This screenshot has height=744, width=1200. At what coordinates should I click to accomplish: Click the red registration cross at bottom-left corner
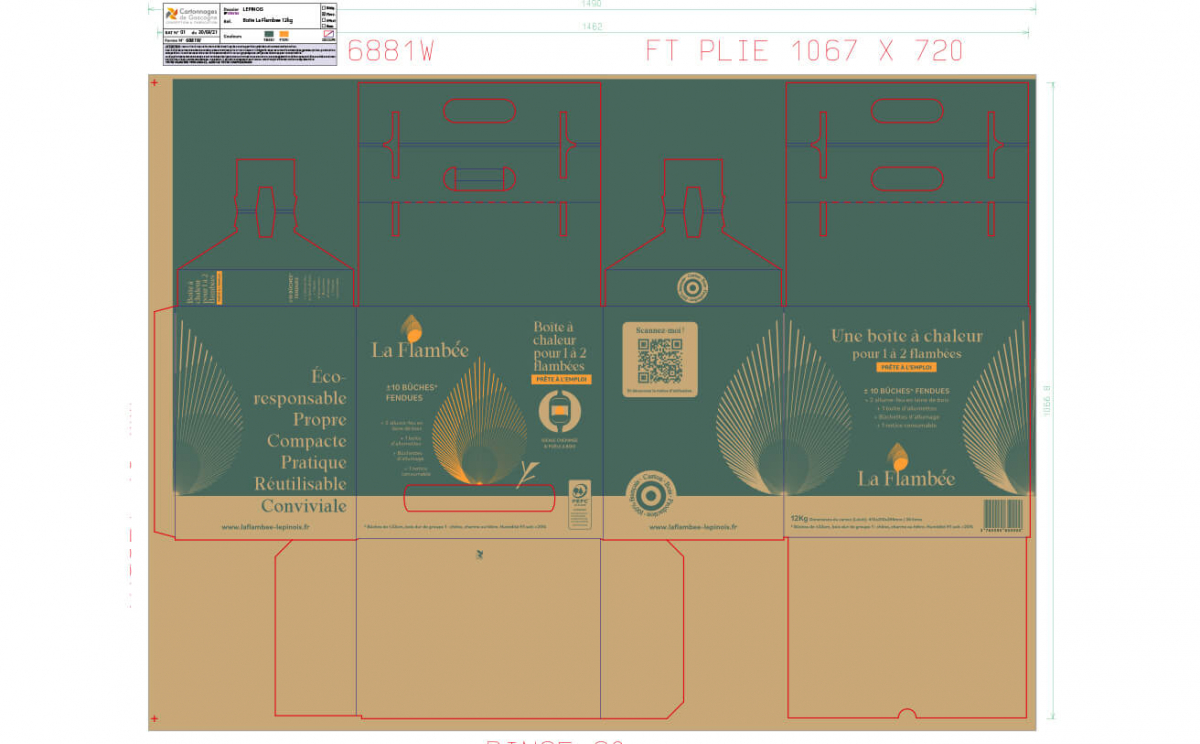pos(154,718)
